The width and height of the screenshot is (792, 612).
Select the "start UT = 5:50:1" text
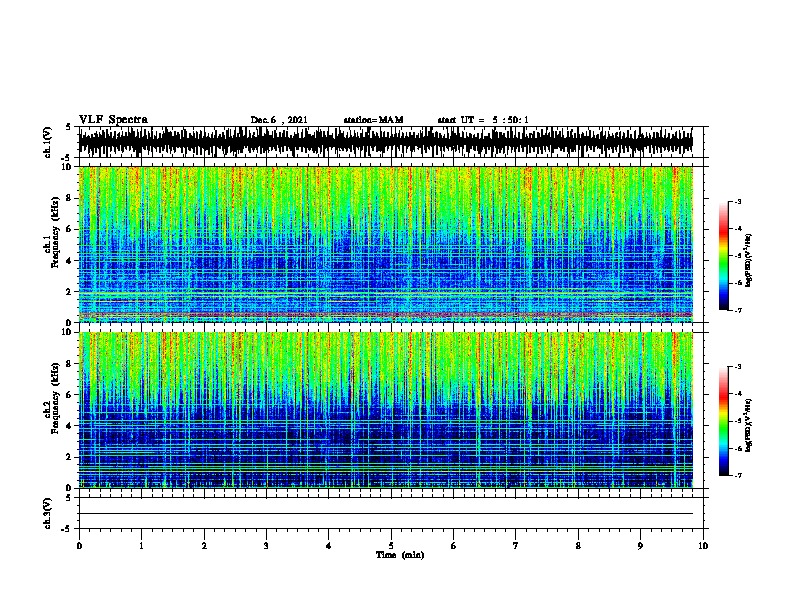(x=483, y=120)
